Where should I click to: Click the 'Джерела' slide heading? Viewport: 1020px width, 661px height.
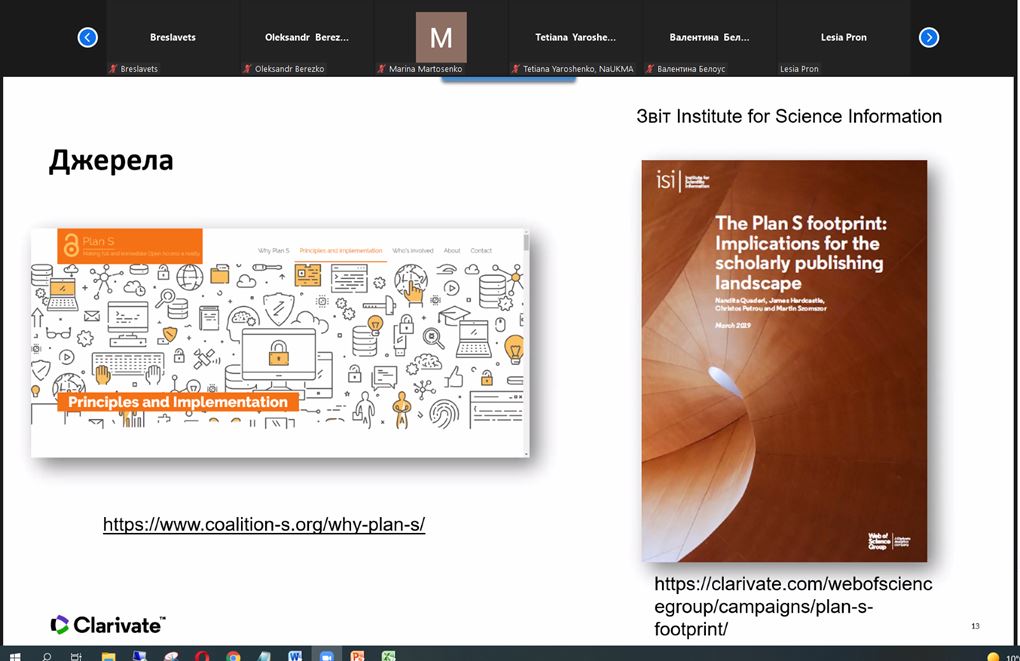[111, 161]
